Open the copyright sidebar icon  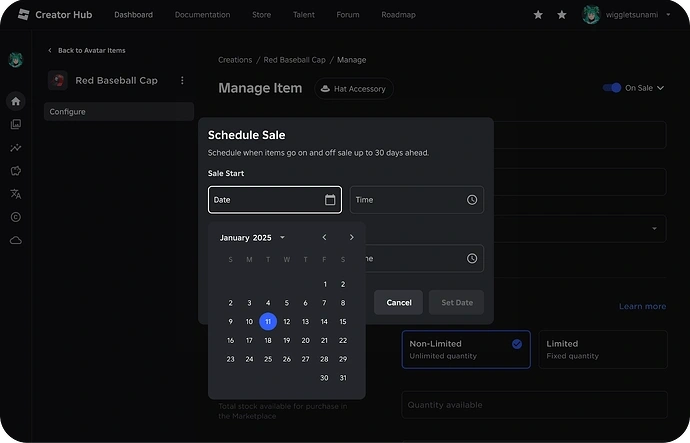tap(16, 217)
